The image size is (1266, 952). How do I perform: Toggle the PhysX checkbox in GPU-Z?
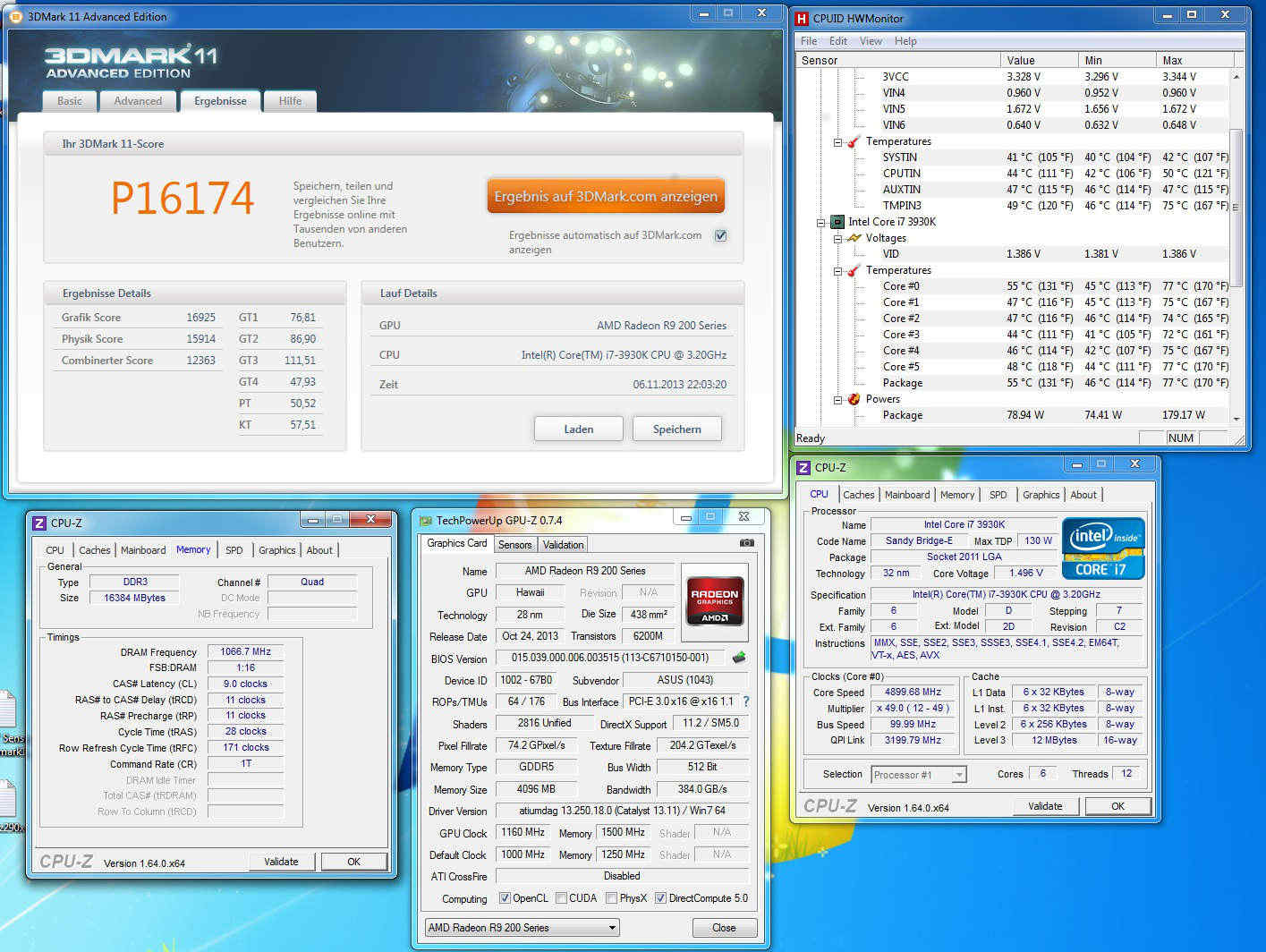[611, 898]
